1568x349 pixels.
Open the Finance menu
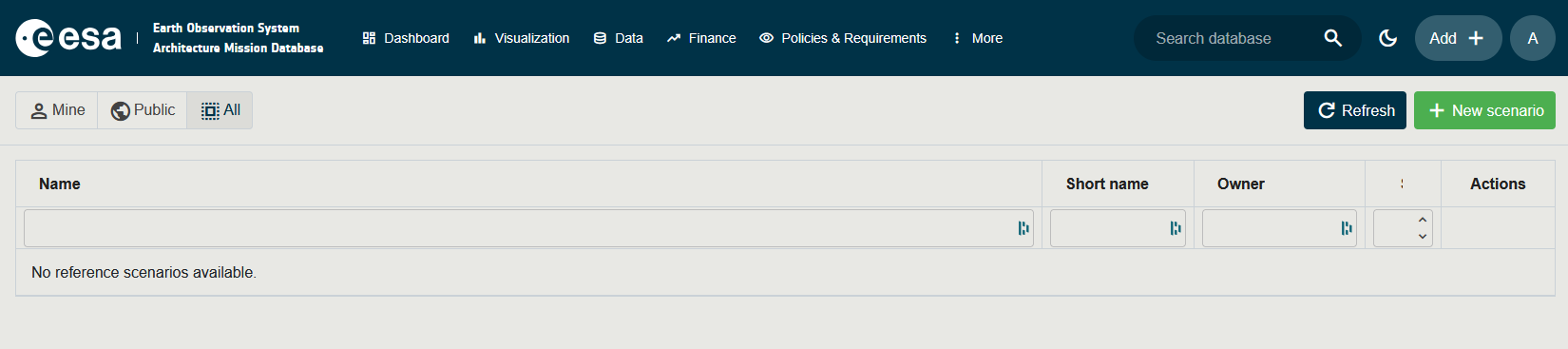click(x=701, y=38)
